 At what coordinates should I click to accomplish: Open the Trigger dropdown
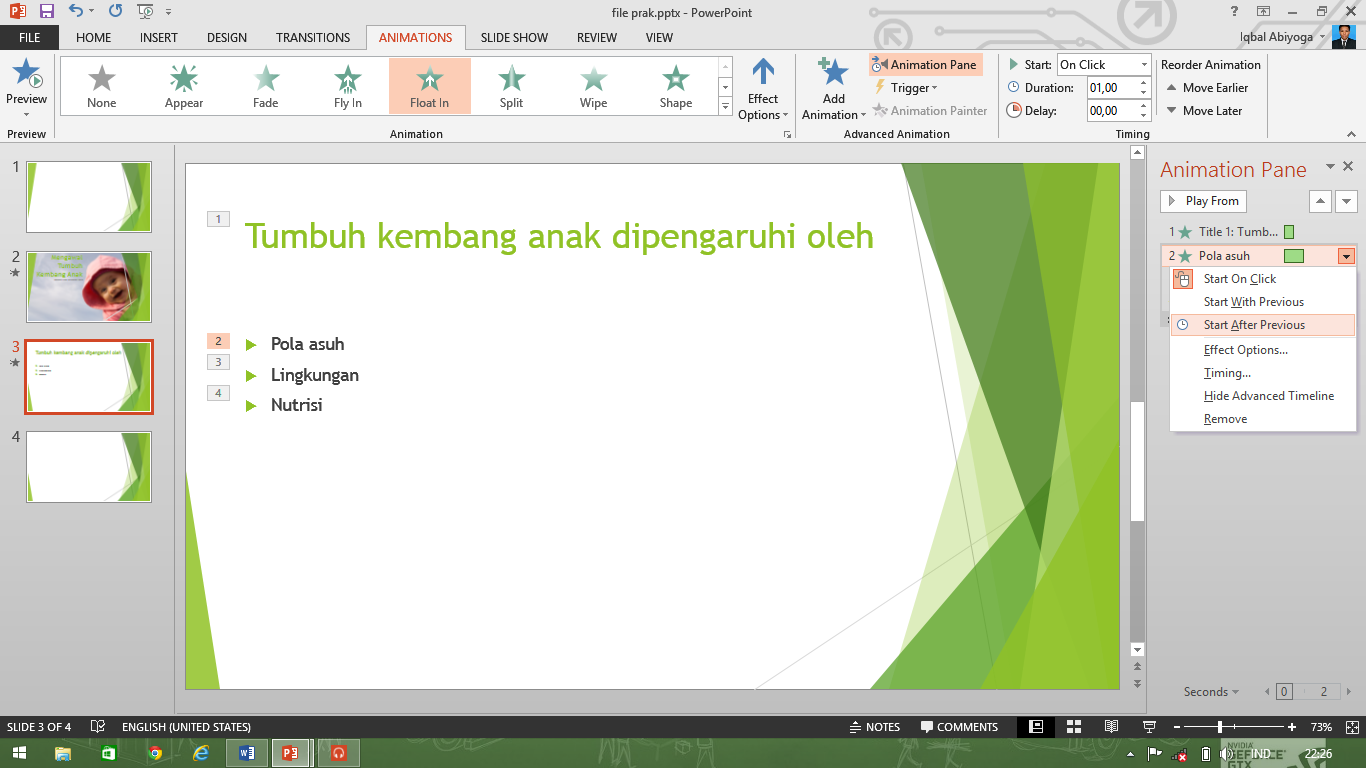(x=905, y=87)
